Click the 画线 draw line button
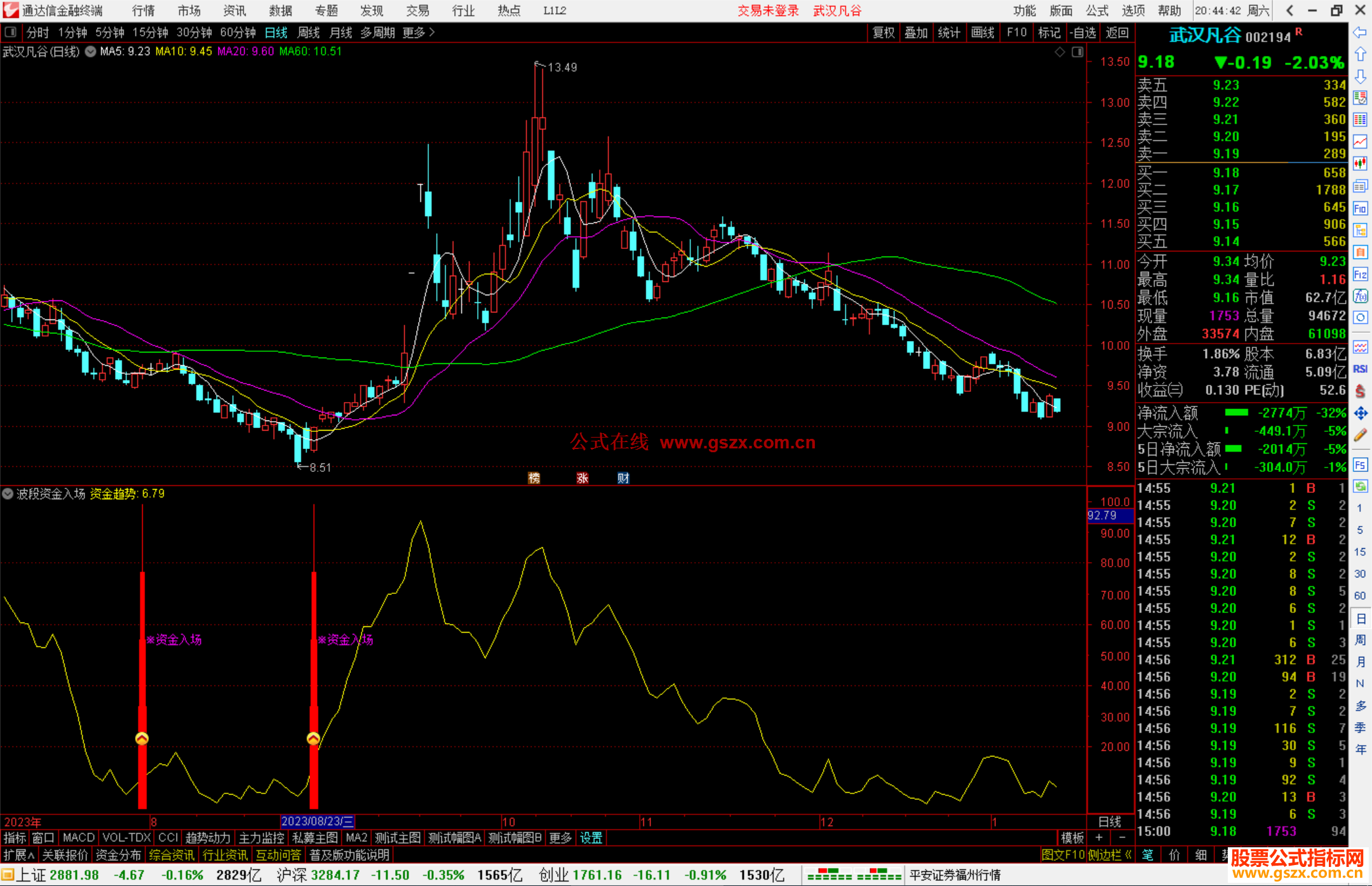 coord(982,32)
